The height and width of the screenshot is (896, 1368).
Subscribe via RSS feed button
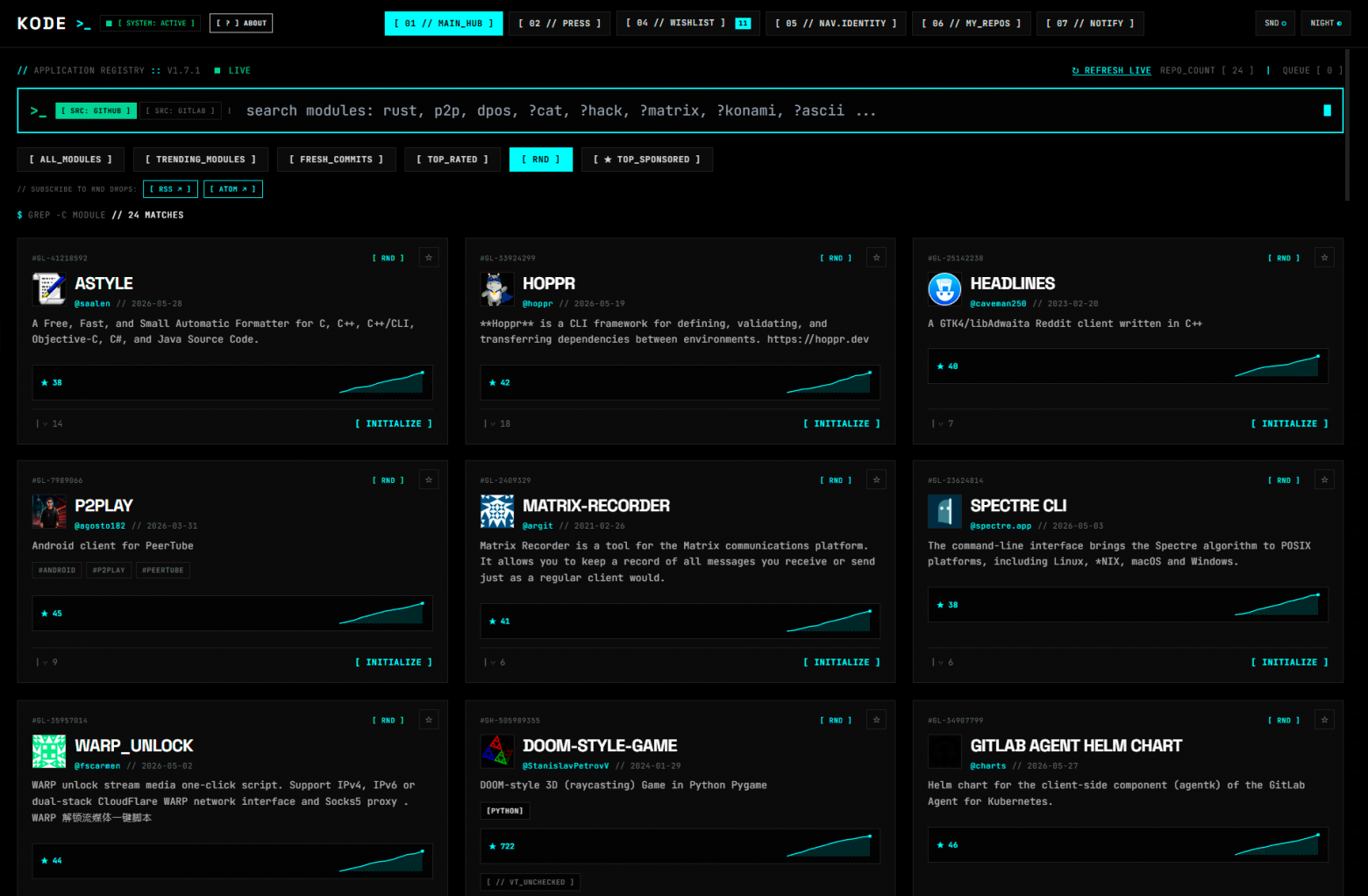(171, 189)
